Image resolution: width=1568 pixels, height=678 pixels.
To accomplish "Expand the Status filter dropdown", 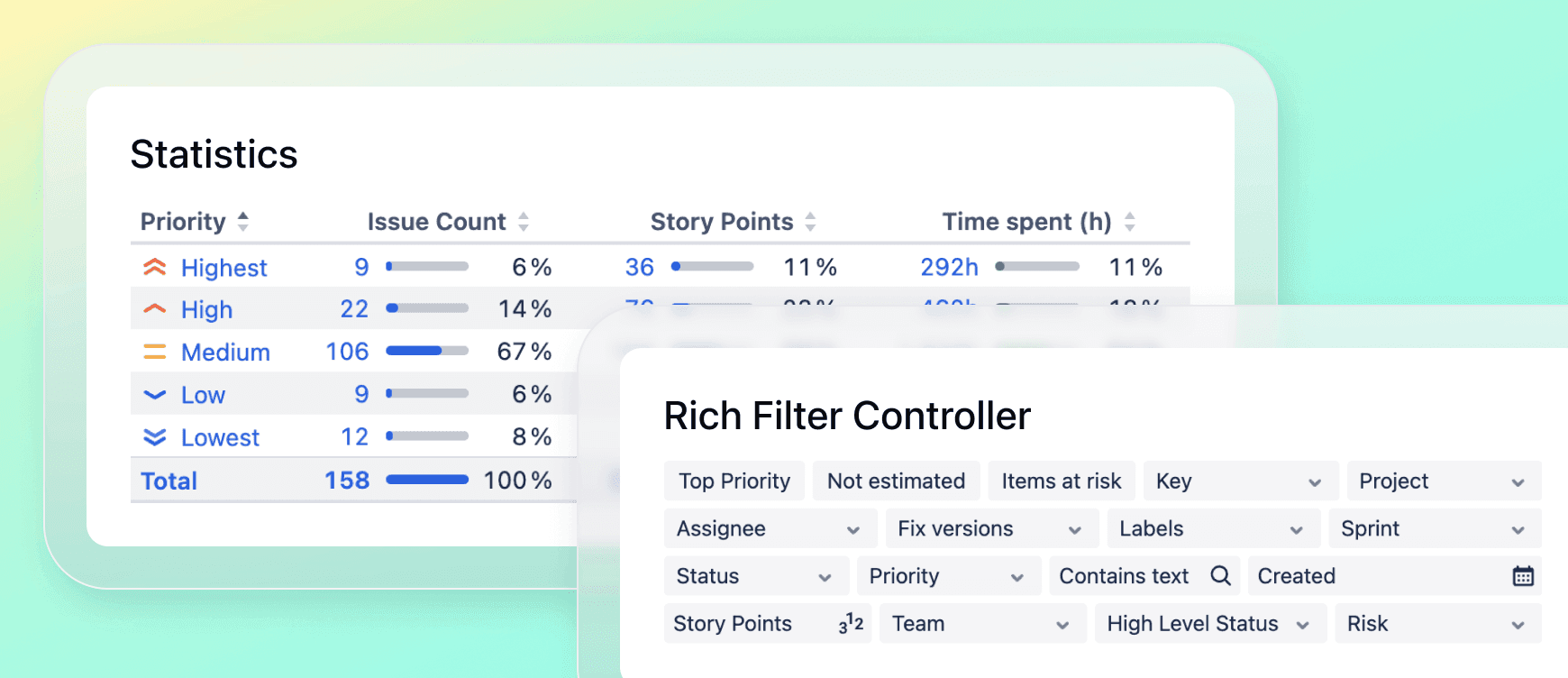I will tap(757, 576).
